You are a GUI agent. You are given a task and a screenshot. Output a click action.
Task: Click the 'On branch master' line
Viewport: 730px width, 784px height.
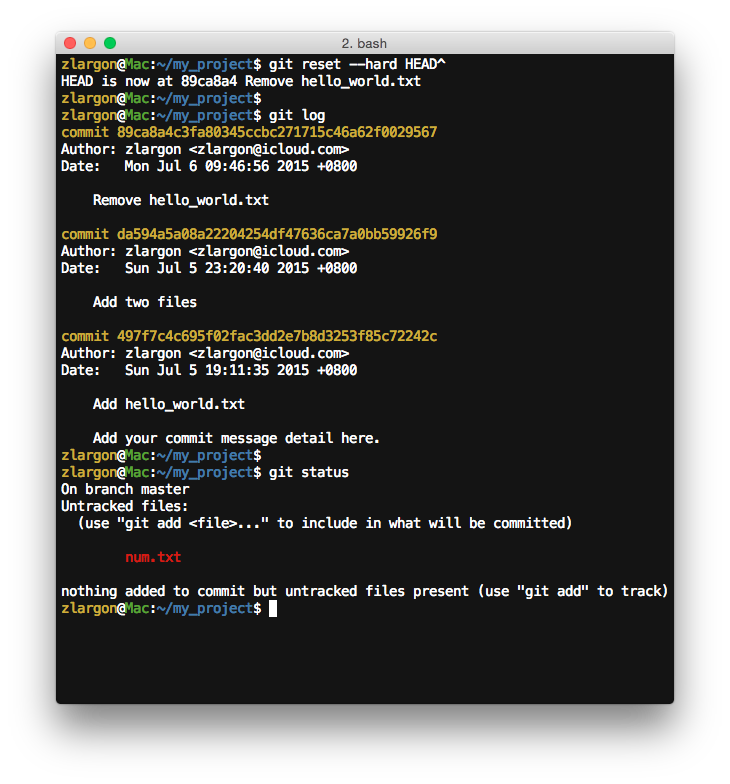coord(125,490)
